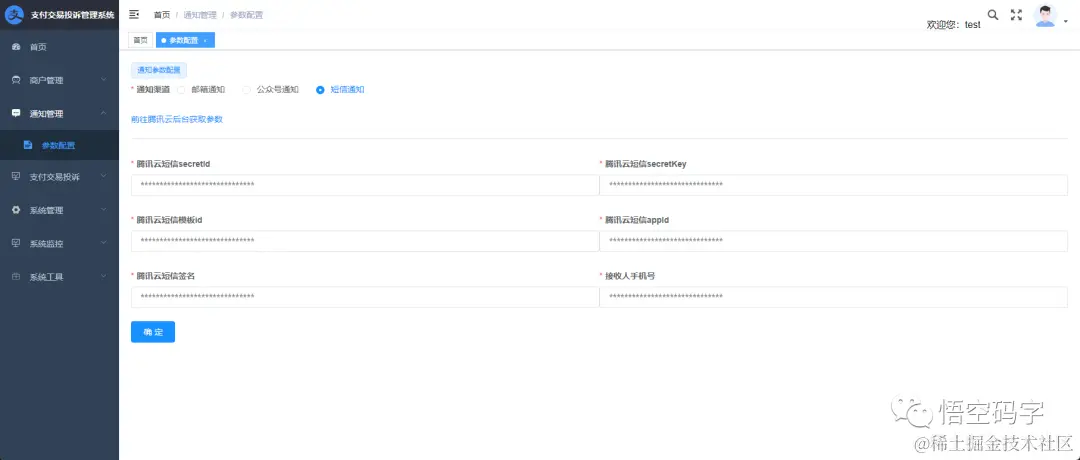Click the user avatar image
This screenshot has height=460, width=1080.
(x=1046, y=16)
